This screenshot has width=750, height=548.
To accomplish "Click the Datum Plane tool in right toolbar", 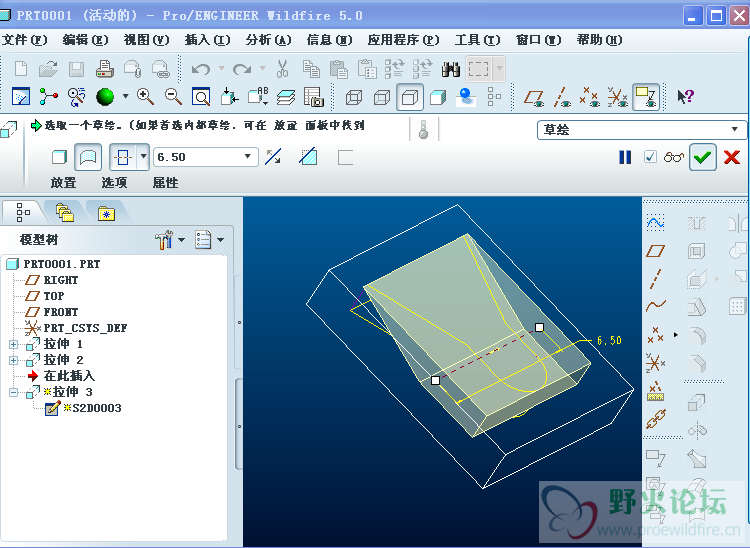I will (x=655, y=251).
